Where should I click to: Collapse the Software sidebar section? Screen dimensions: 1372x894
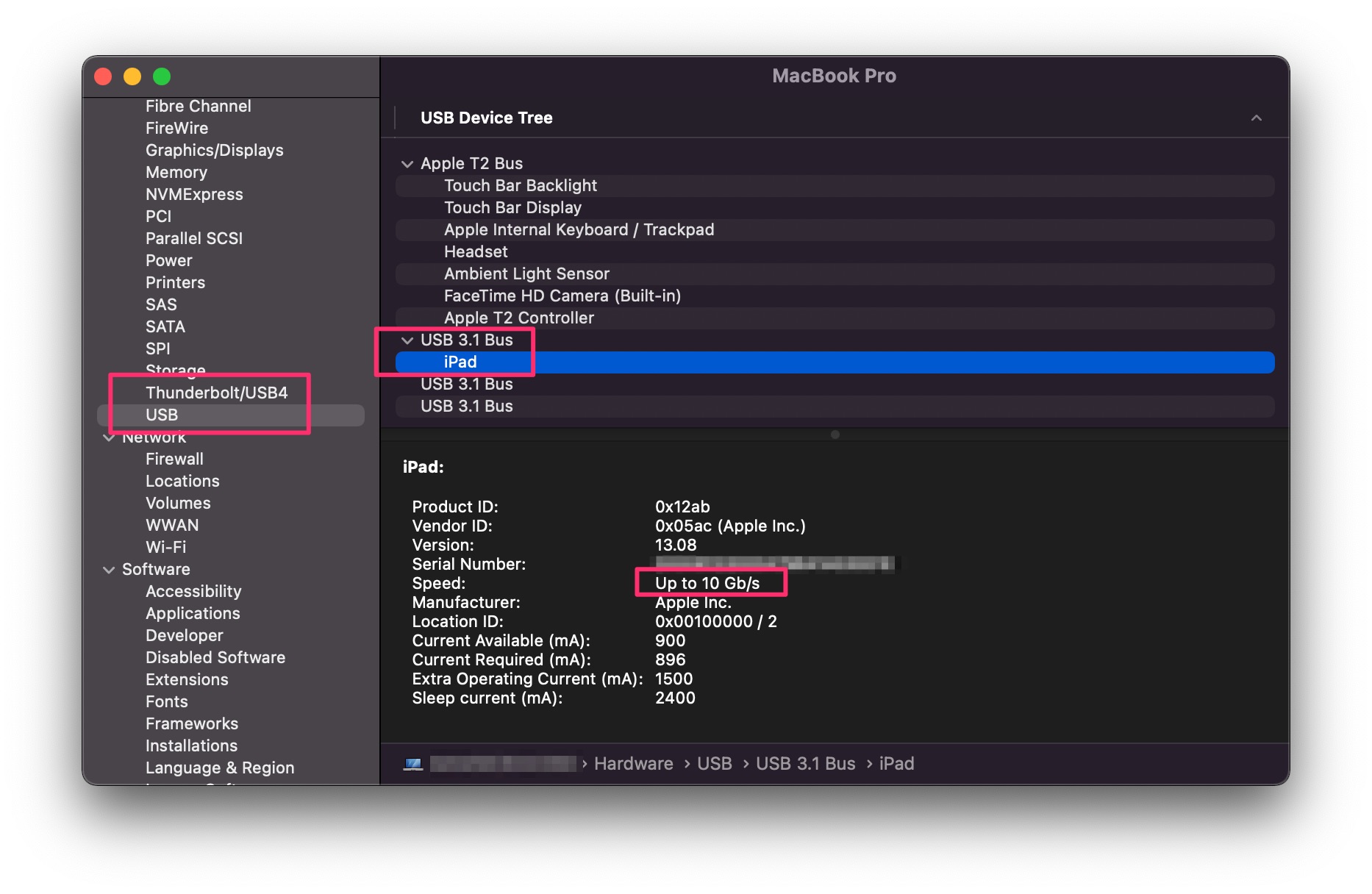(x=109, y=570)
